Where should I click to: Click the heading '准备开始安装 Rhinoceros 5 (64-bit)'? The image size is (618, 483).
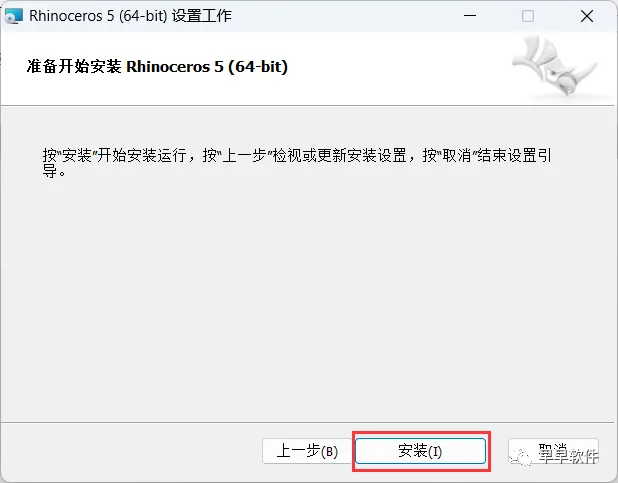coord(157,66)
